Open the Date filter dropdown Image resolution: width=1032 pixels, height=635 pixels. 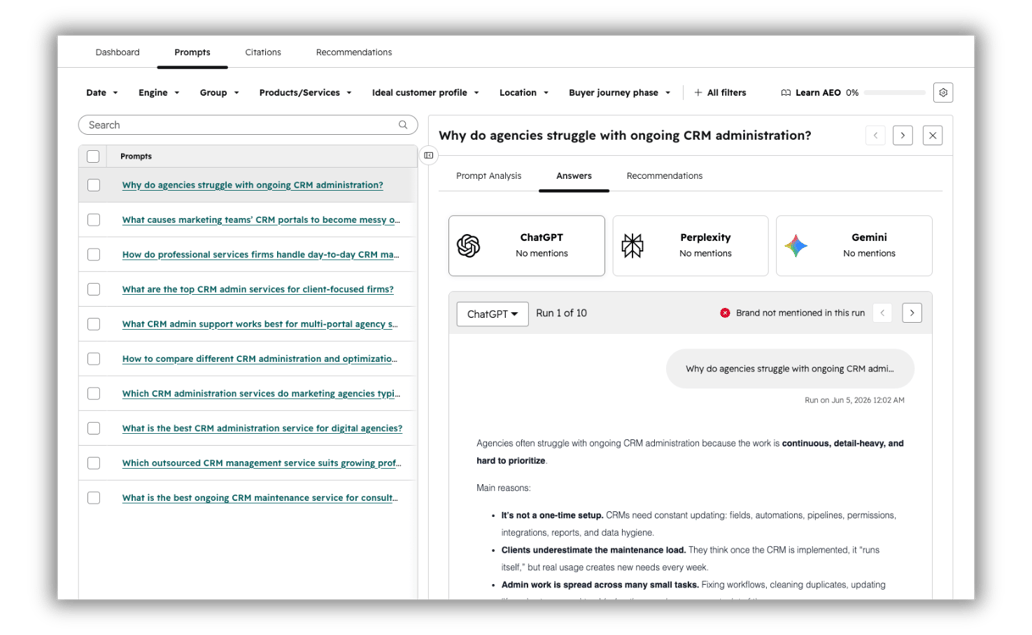pos(102,93)
